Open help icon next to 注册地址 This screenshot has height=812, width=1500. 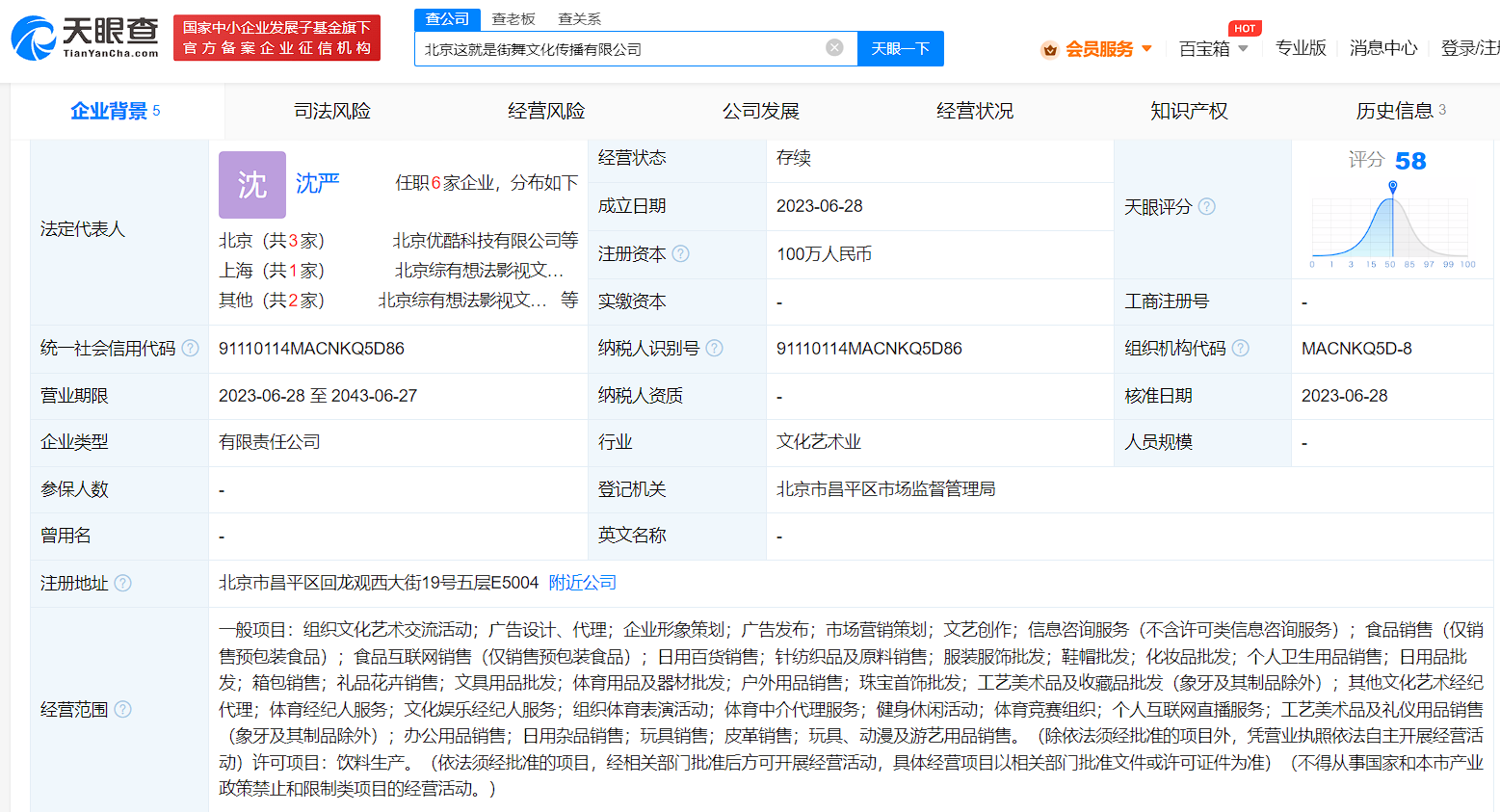tap(122, 583)
